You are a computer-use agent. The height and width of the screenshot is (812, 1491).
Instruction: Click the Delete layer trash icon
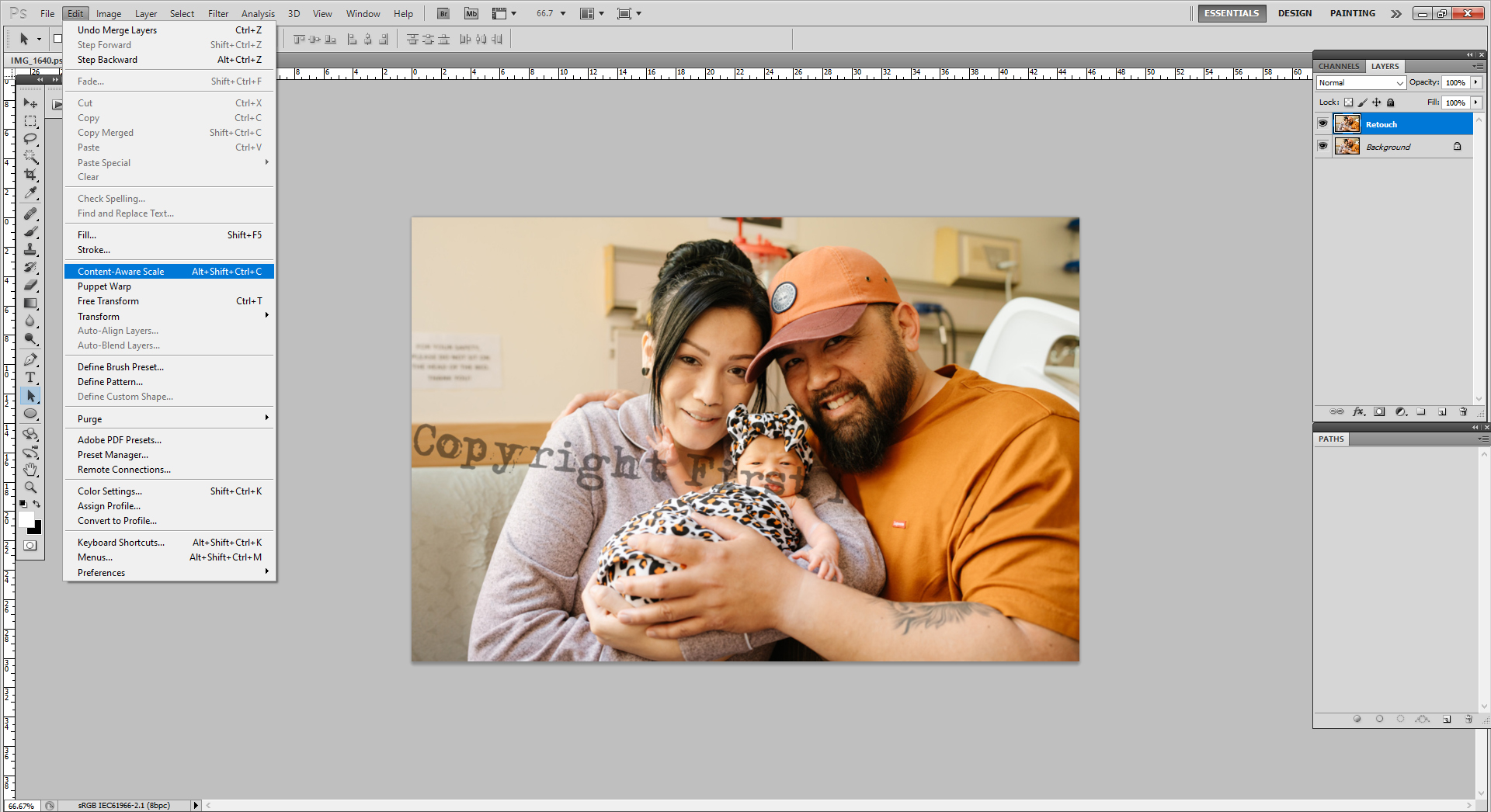point(1464,411)
